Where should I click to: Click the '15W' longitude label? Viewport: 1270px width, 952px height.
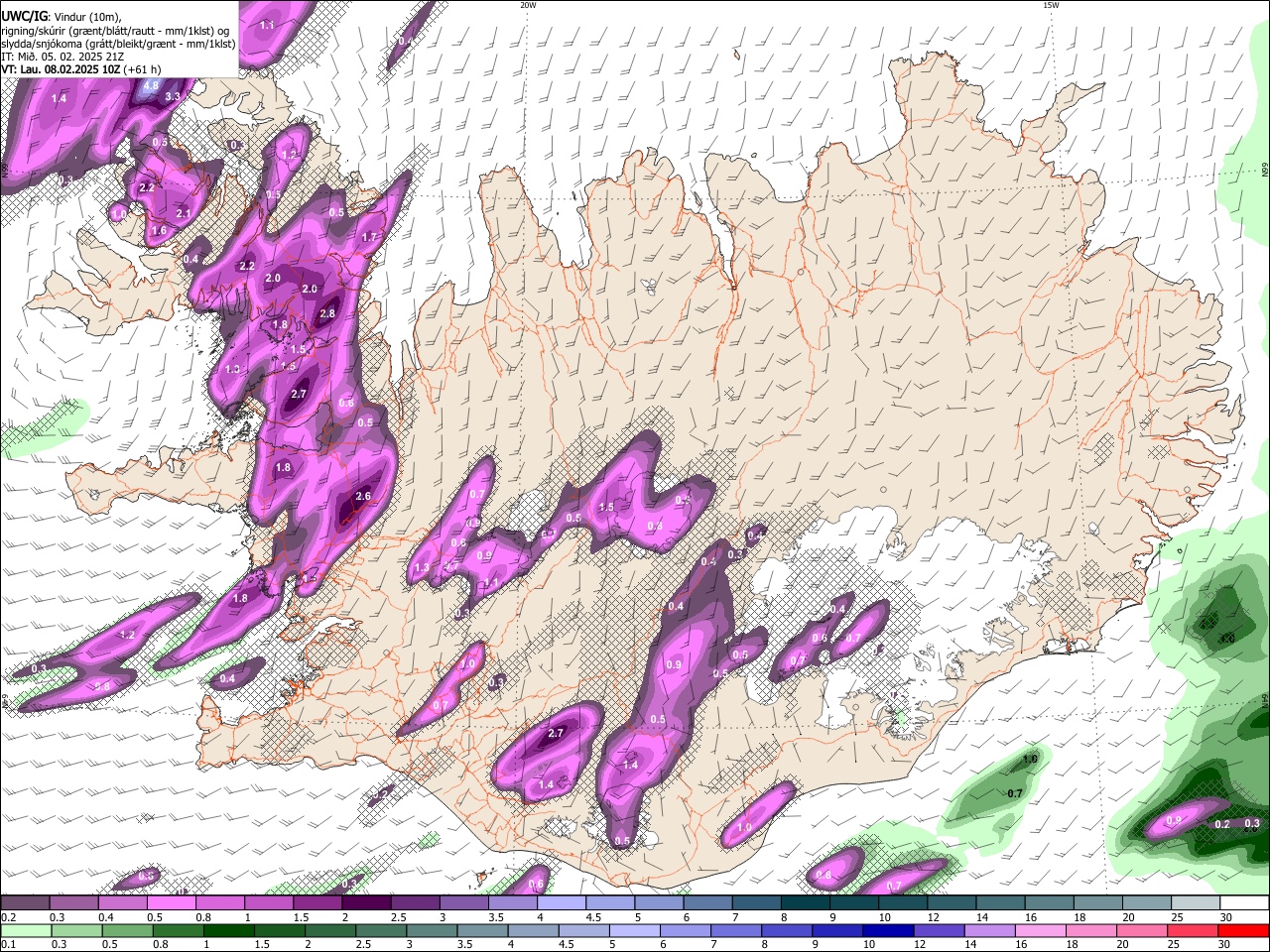coord(1051,5)
